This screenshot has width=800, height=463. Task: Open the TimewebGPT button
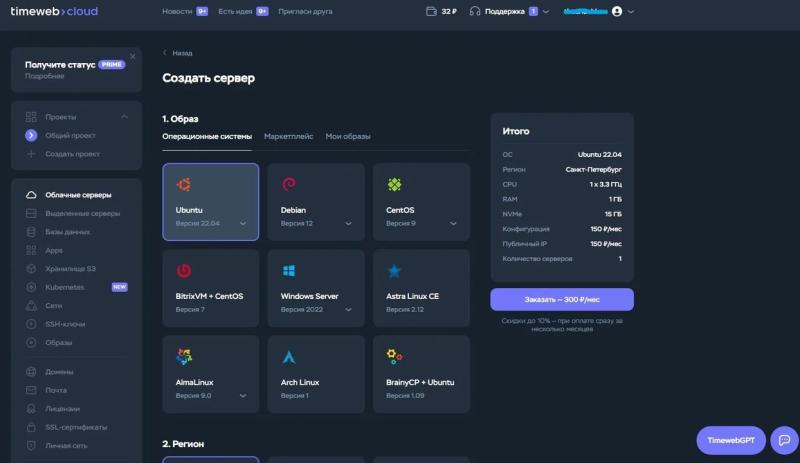(x=731, y=440)
